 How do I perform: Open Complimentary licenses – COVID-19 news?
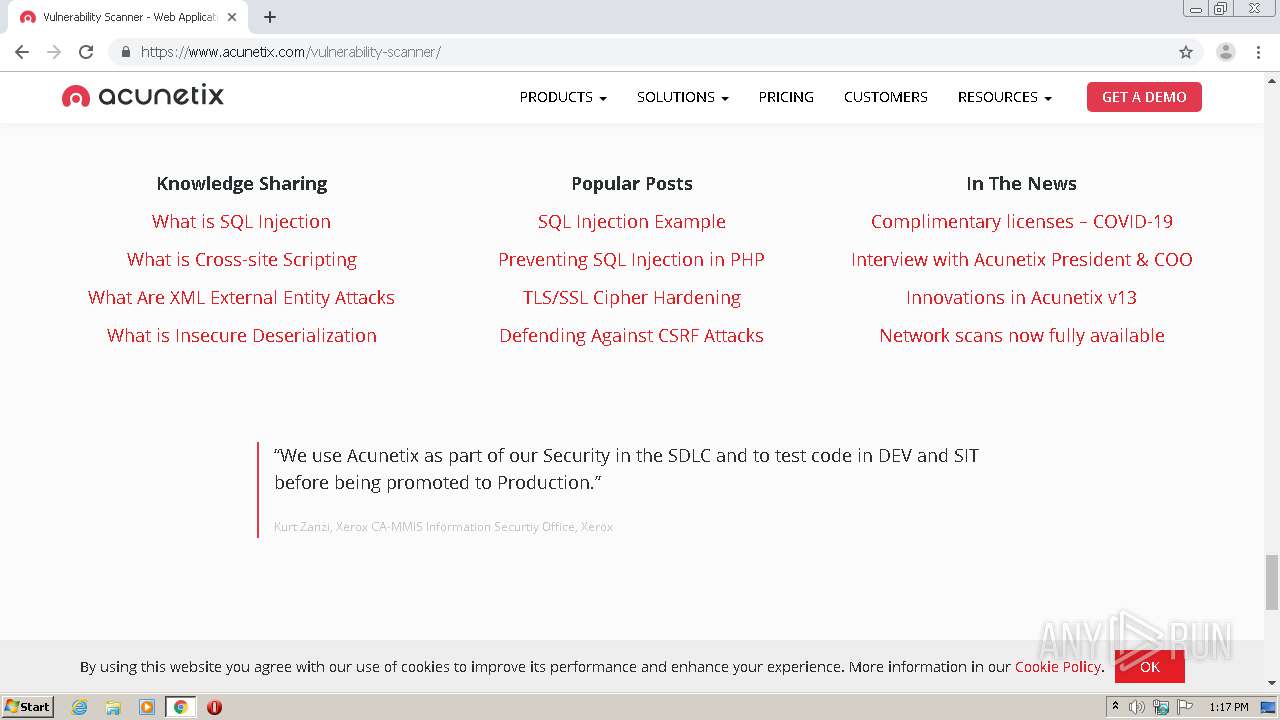click(1022, 221)
